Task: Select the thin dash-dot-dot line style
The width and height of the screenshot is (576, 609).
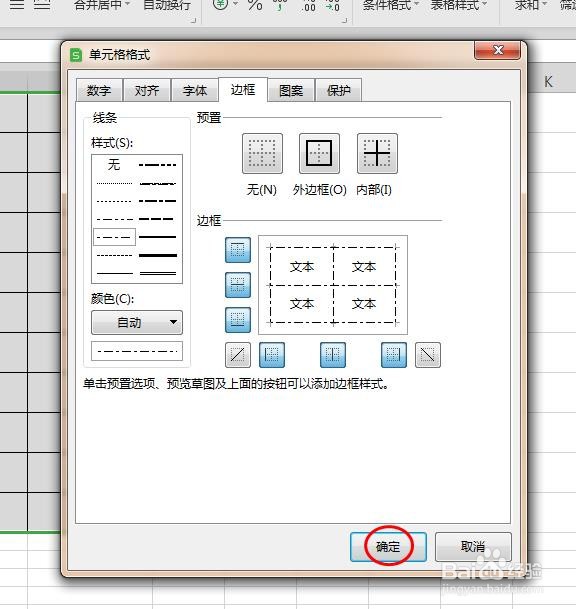Action: [114, 219]
